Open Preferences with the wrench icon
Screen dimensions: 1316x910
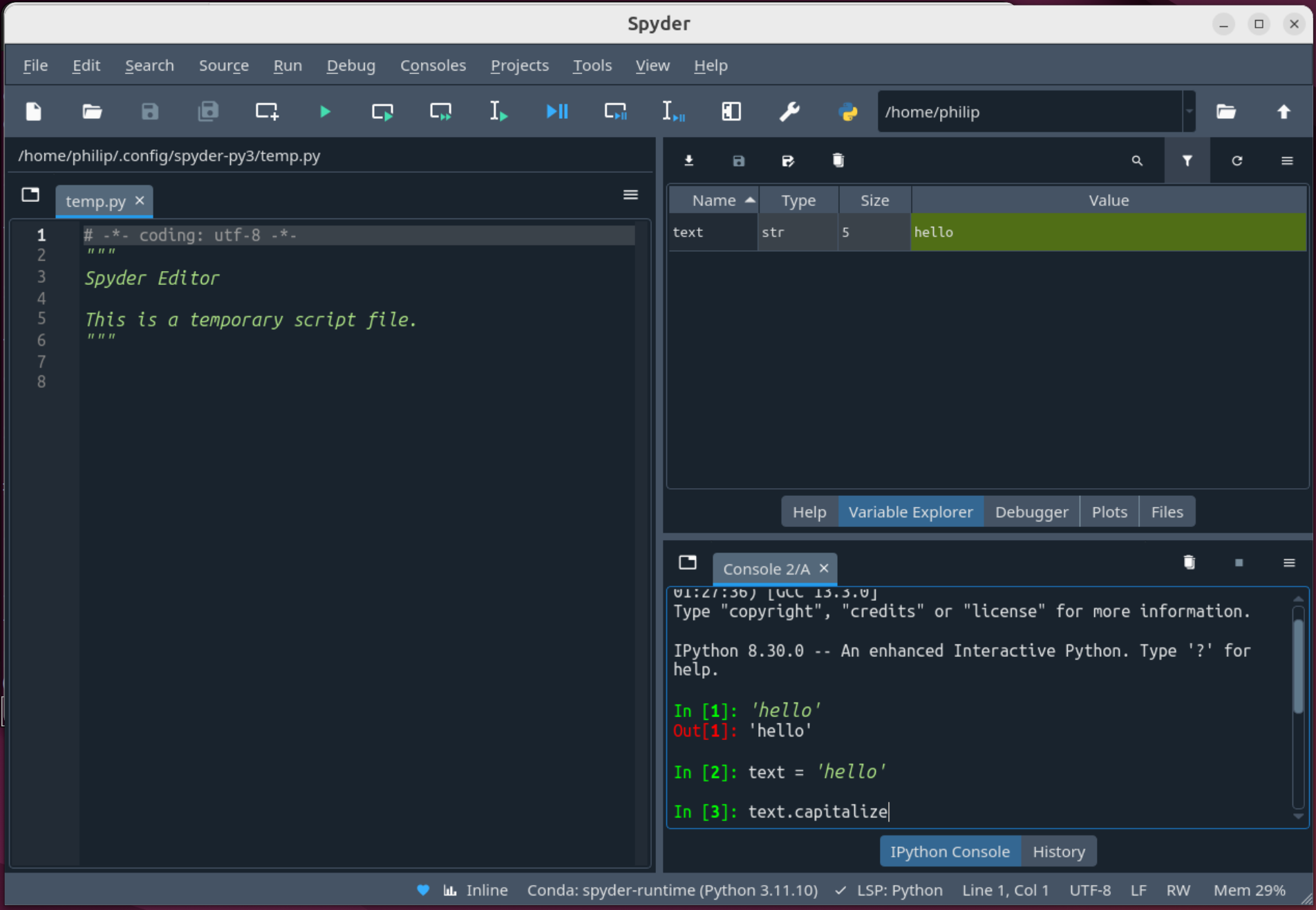[x=789, y=111]
